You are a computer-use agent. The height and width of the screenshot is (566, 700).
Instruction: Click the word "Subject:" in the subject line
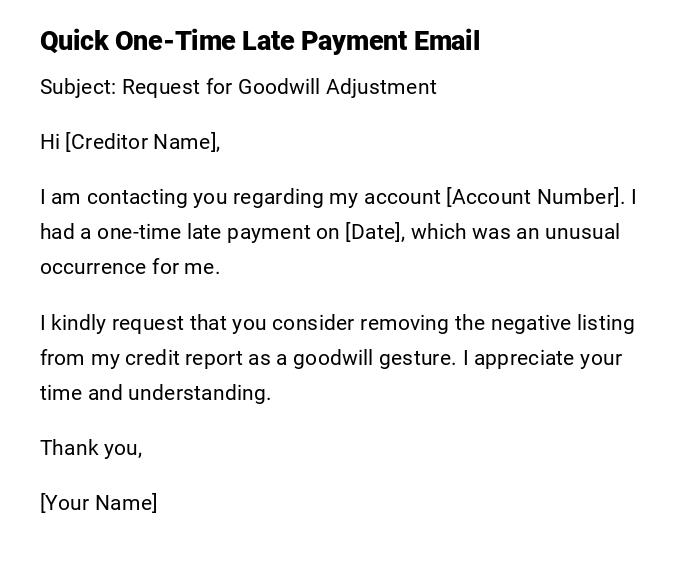[78, 87]
